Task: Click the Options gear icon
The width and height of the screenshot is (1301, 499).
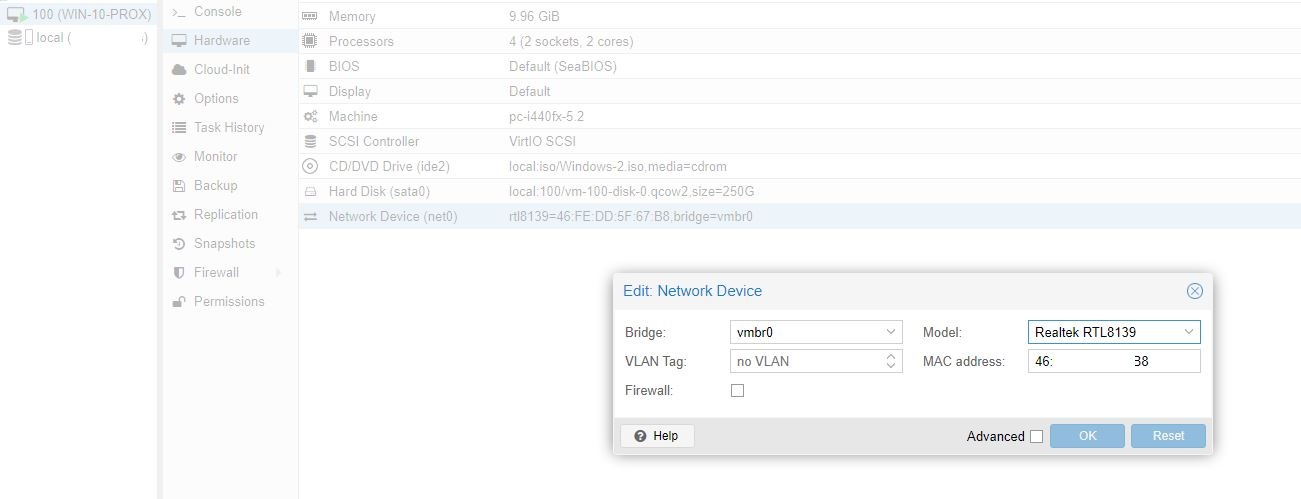Action: pyautogui.click(x=179, y=99)
